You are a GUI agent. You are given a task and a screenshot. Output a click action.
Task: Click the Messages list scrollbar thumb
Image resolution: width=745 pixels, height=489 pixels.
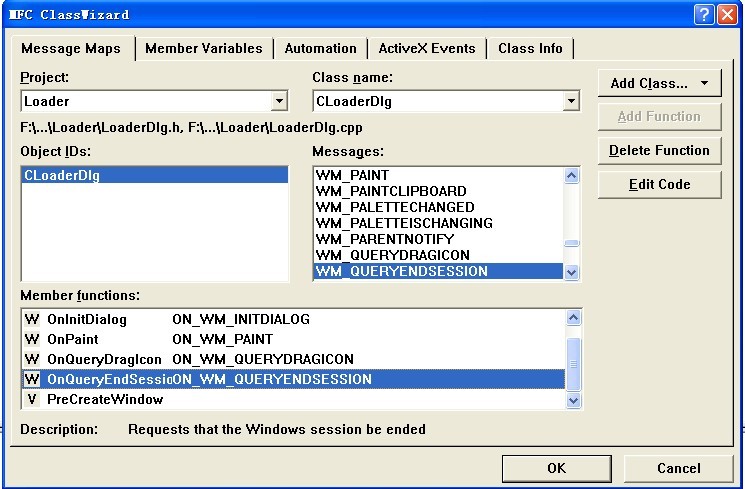[x=571, y=243]
